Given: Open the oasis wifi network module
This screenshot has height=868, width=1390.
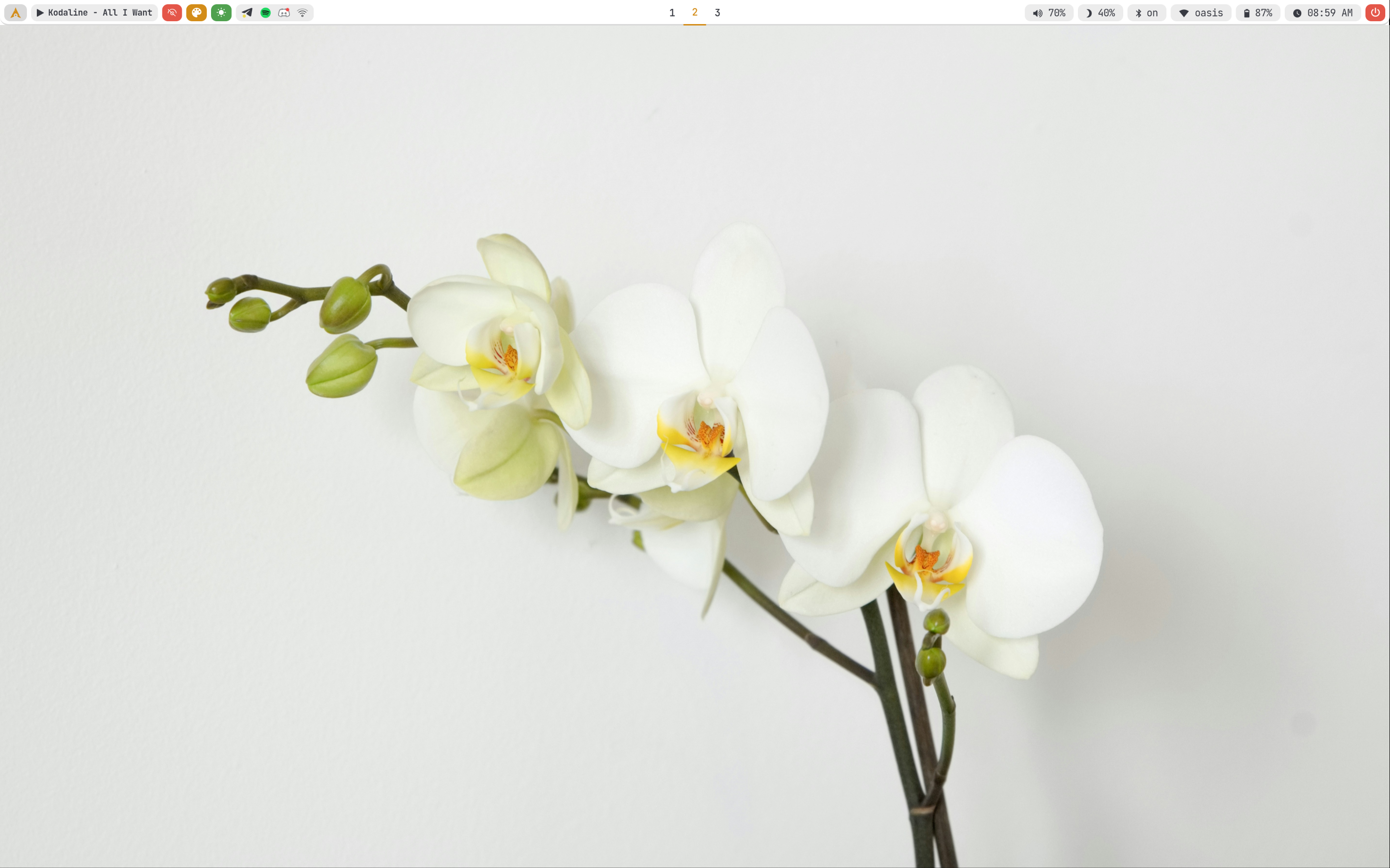Looking at the screenshot, I should 1201,13.
